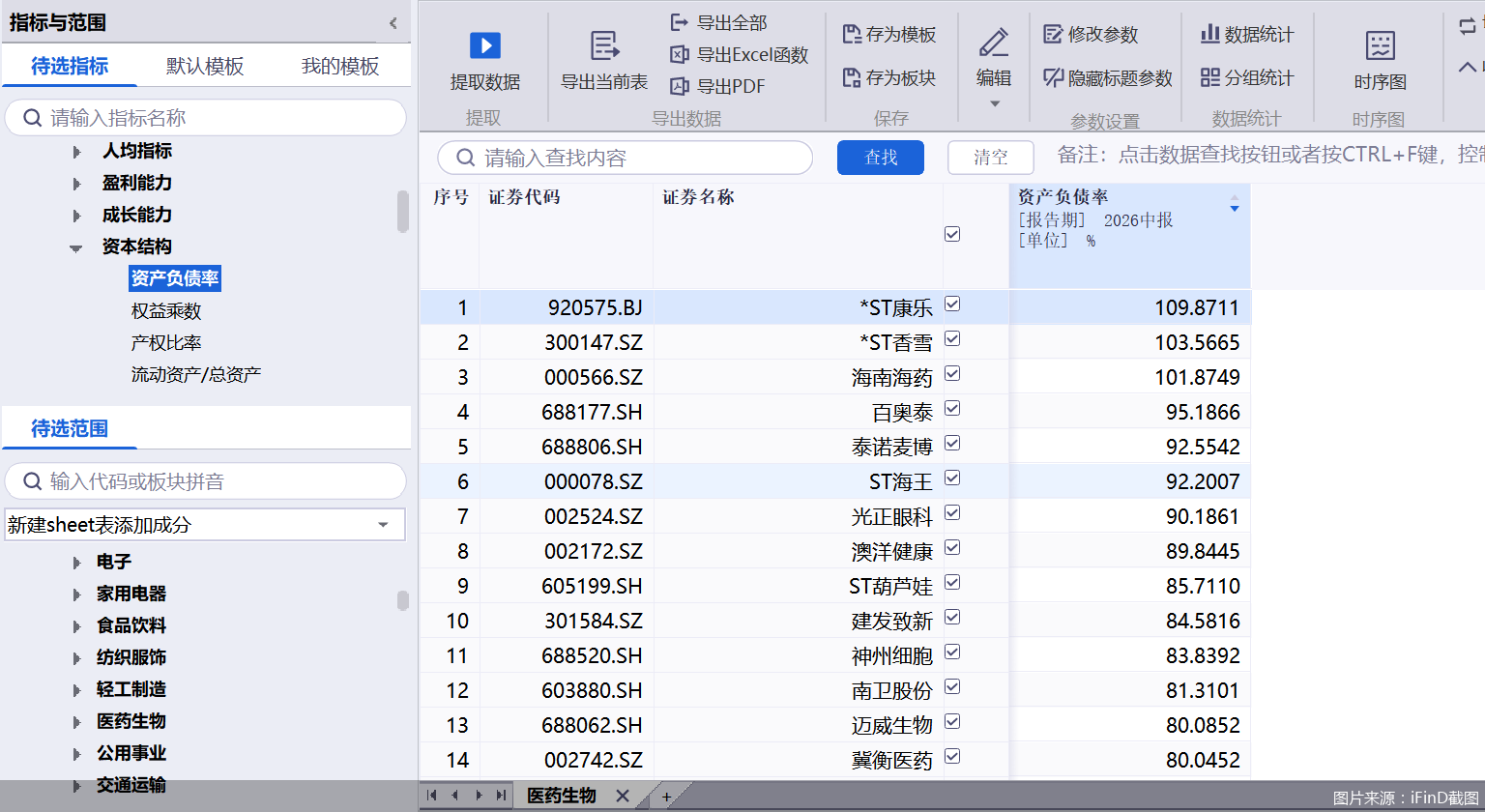This screenshot has height=812, width=1485.
Task: Click the 编辑 pencil icon
Action: 994,43
